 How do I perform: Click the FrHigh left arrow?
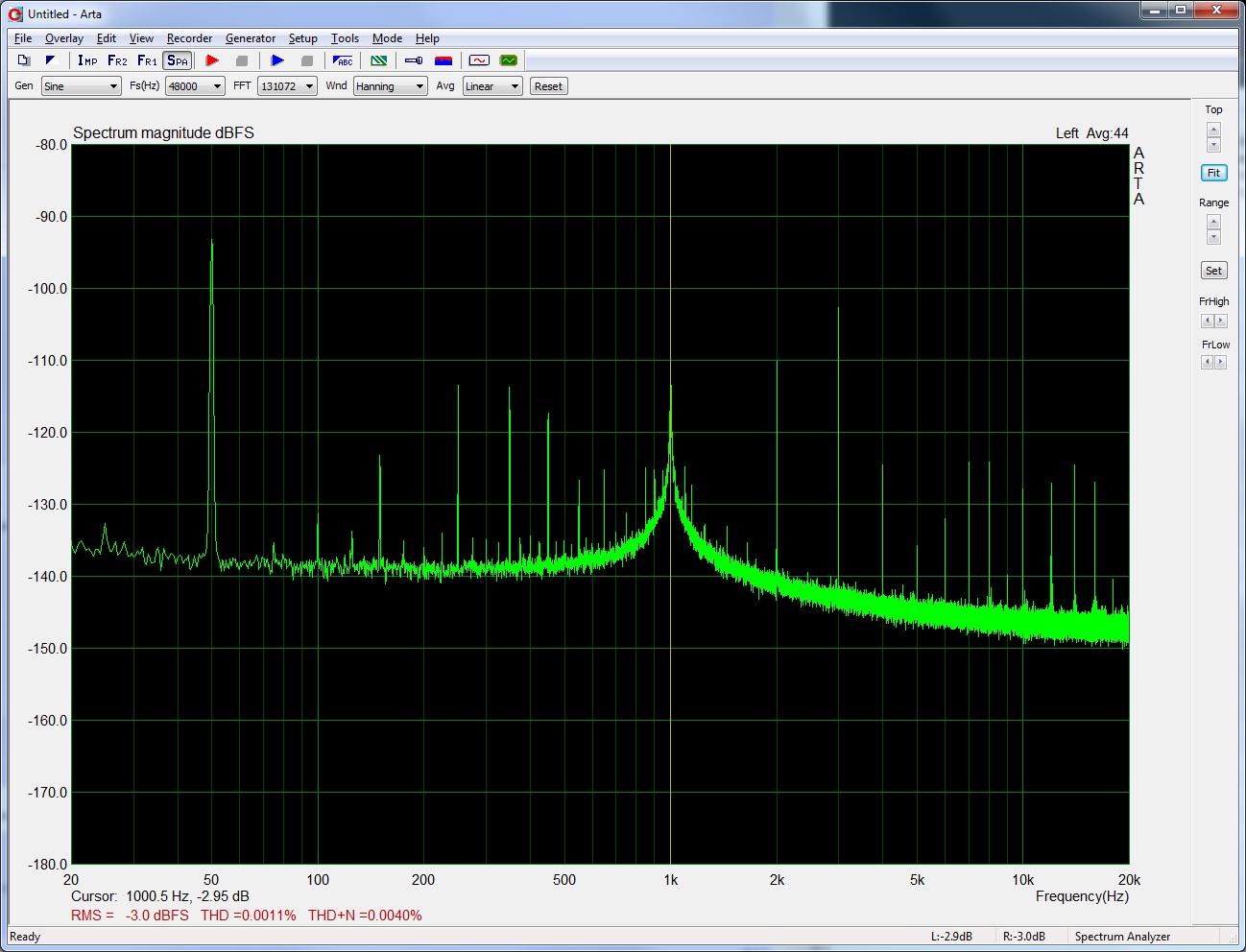(1207, 321)
